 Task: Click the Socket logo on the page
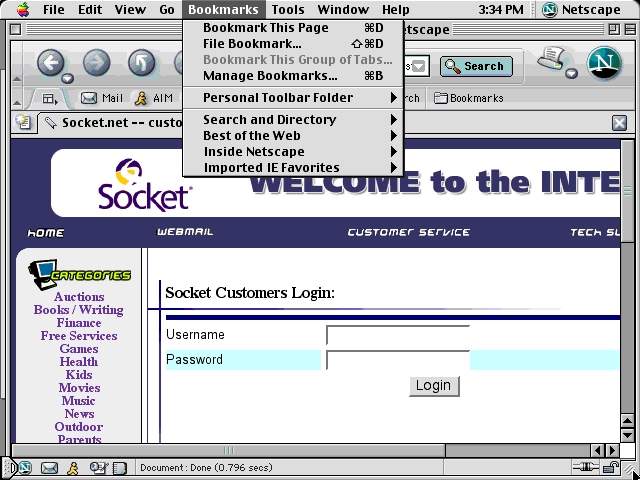click(145, 185)
